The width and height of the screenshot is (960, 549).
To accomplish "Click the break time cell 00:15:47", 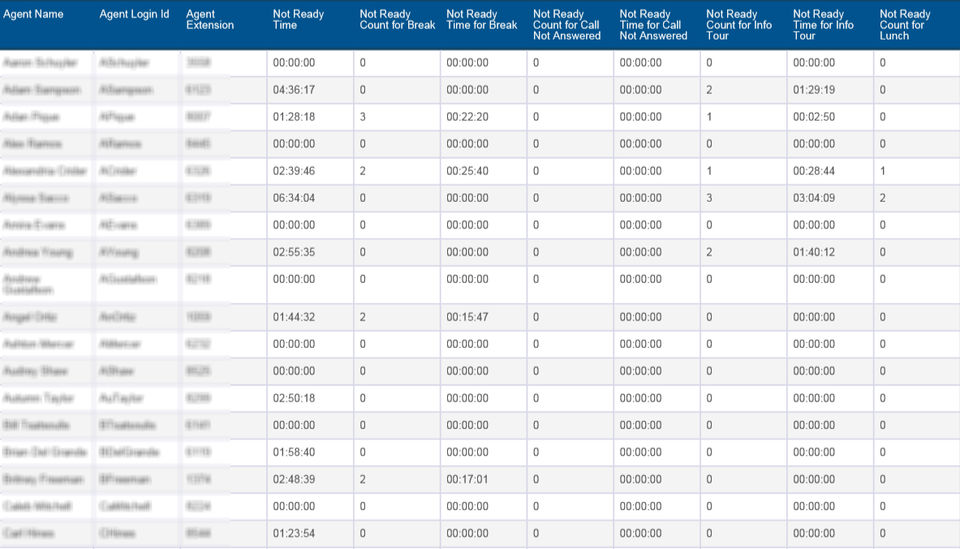I will (x=467, y=317).
